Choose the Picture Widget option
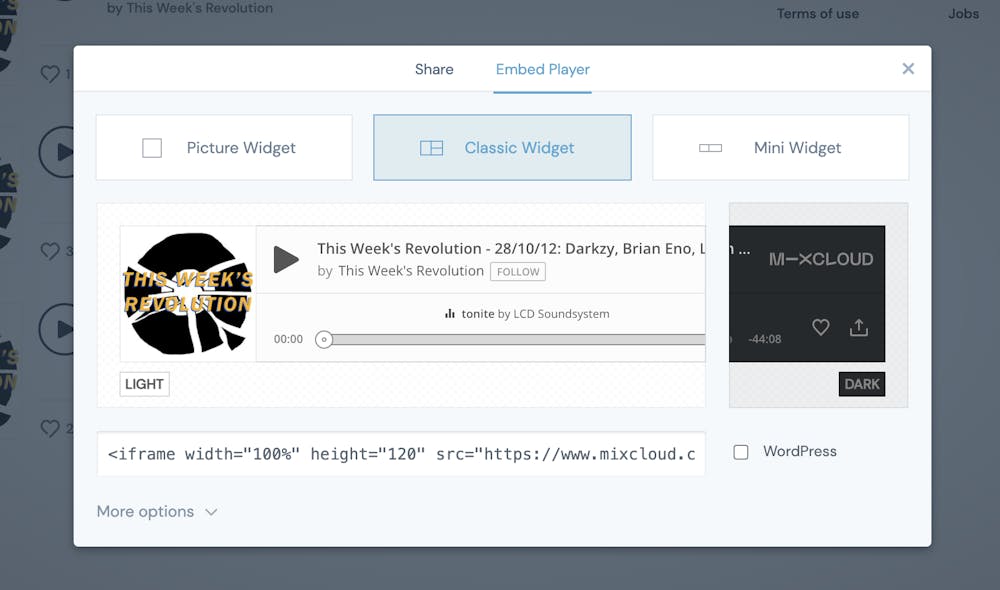Viewport: 1000px width, 590px height. [x=224, y=147]
